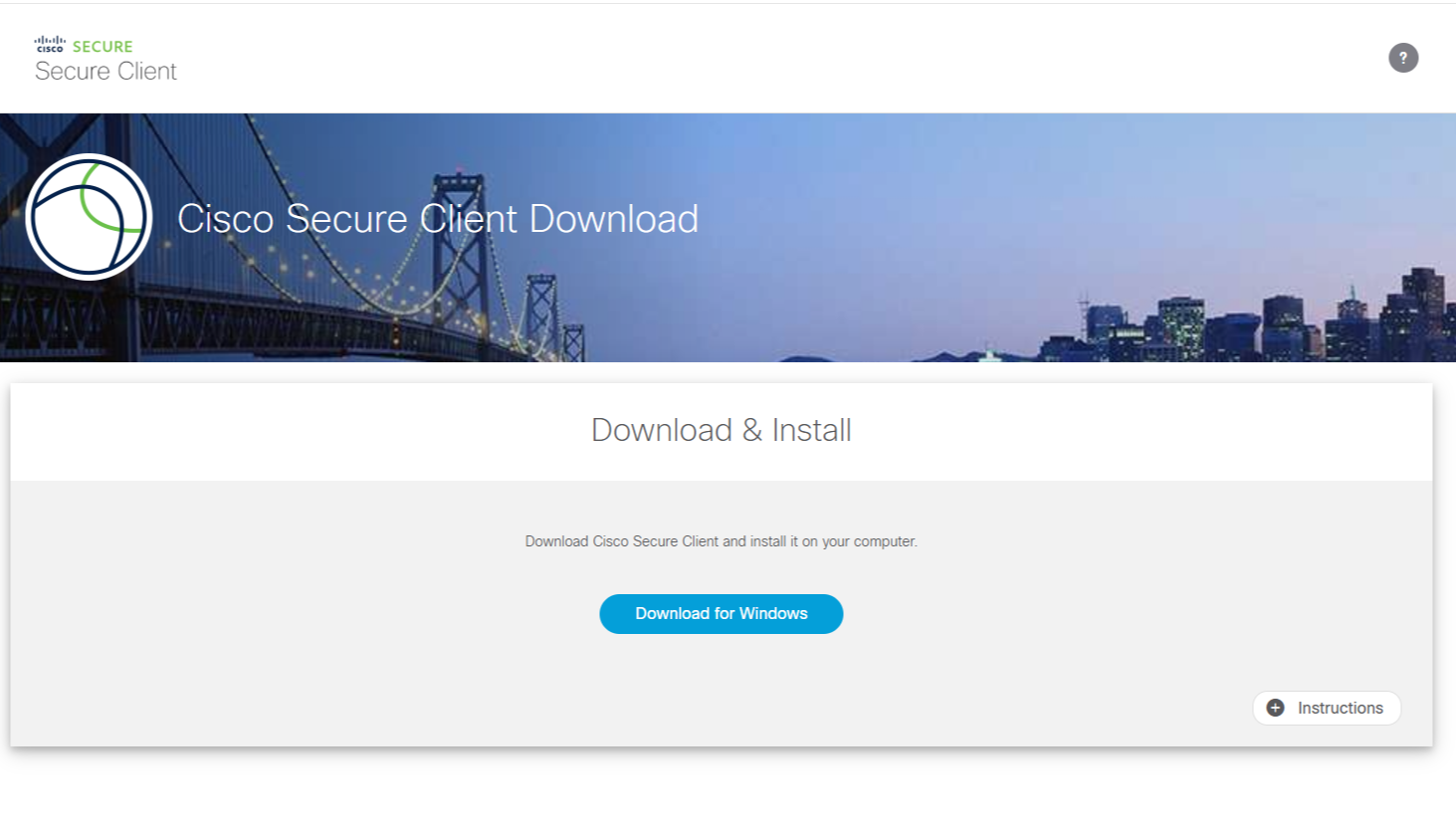Expand the Instructions section
Viewport: 1456px width, 839px height.
point(1326,708)
